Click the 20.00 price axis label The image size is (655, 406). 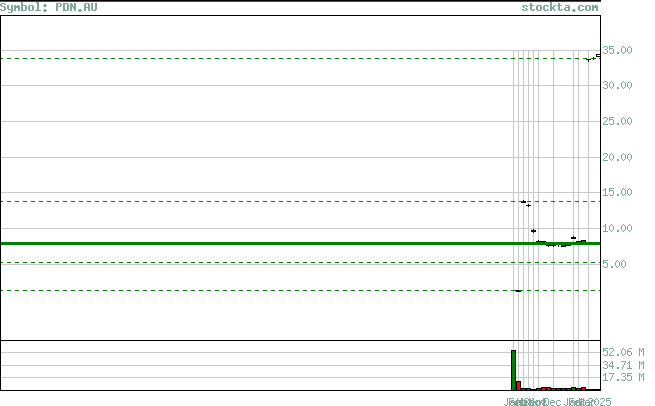tap(617, 157)
